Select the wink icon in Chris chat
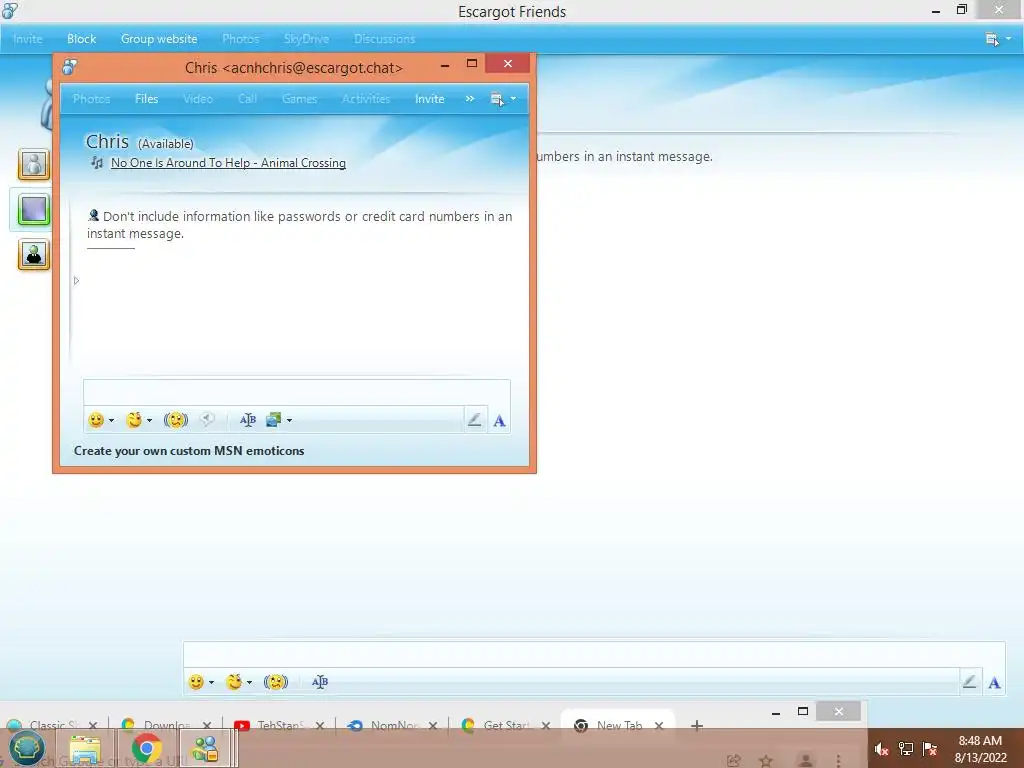Viewport: 1024px width, 768px height. point(135,420)
